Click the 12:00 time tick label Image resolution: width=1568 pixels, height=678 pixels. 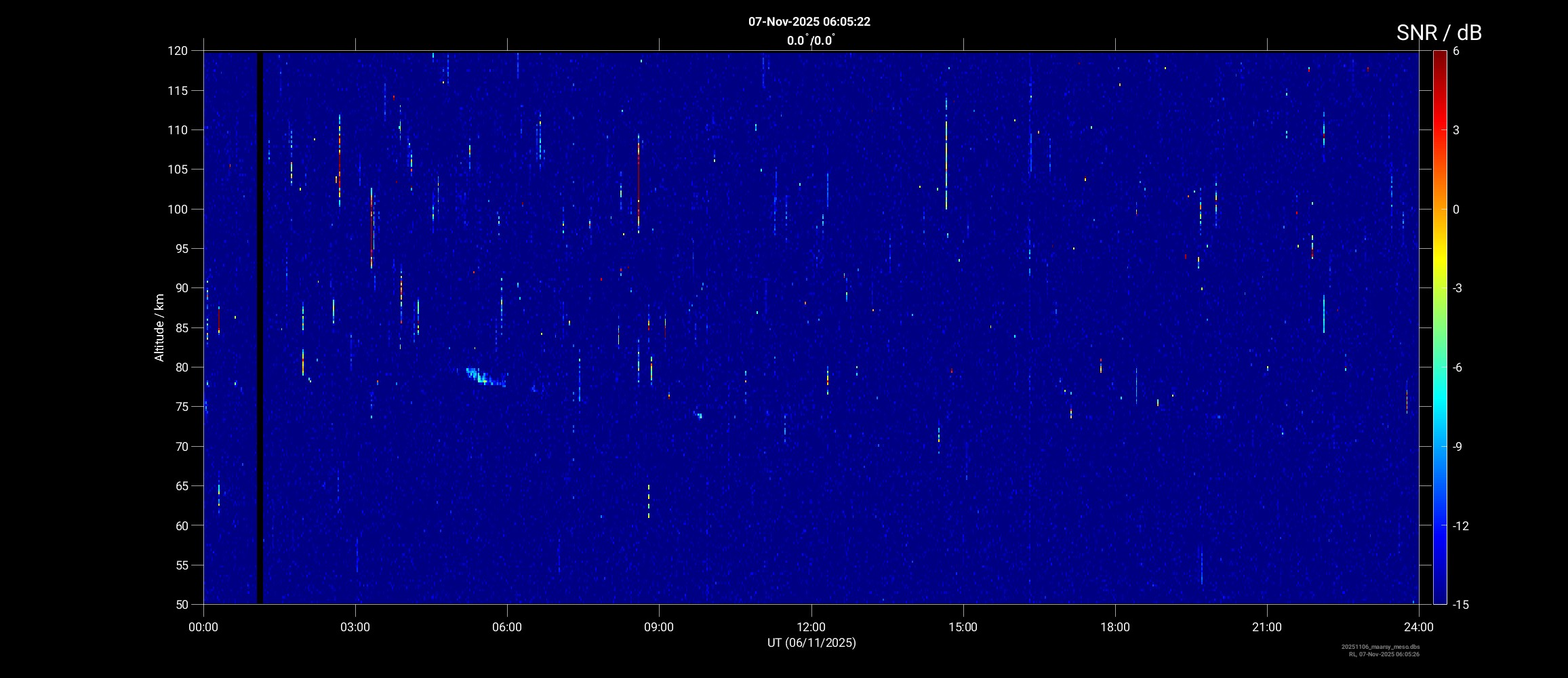tap(811, 627)
